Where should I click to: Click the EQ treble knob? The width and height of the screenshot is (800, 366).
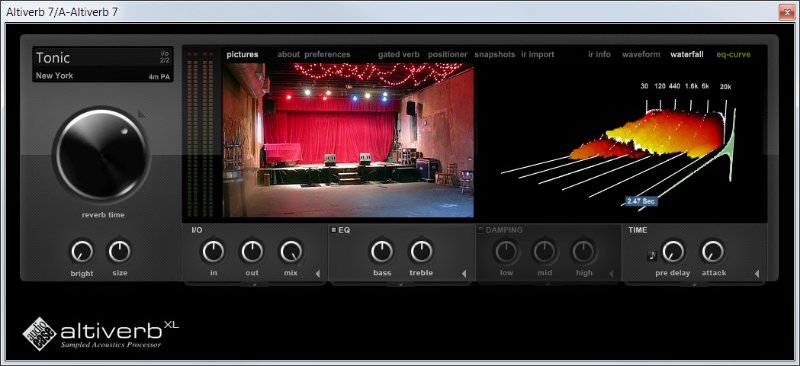(x=421, y=252)
